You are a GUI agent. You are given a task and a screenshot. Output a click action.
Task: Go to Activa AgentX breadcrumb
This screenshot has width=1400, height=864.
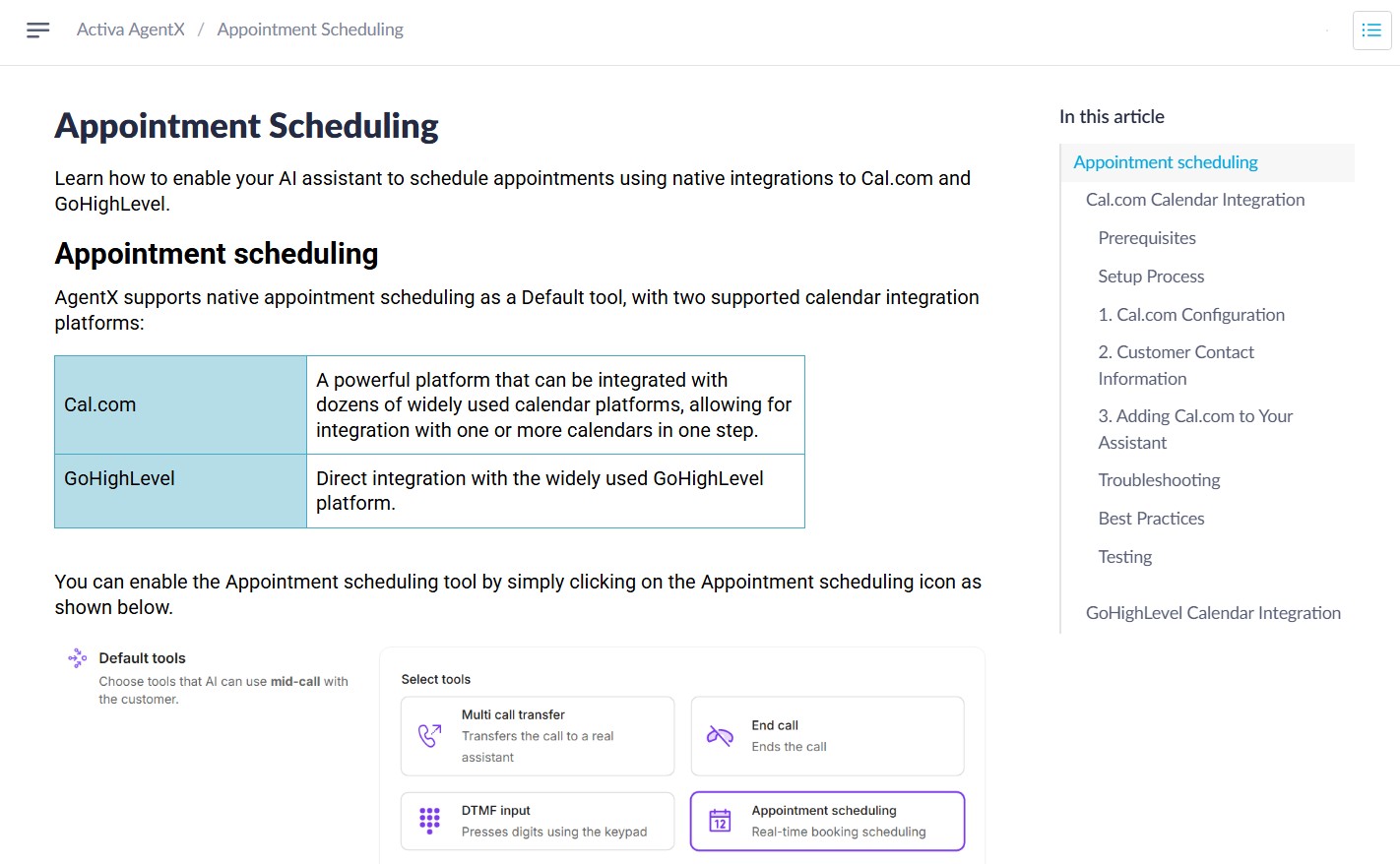[x=131, y=30]
